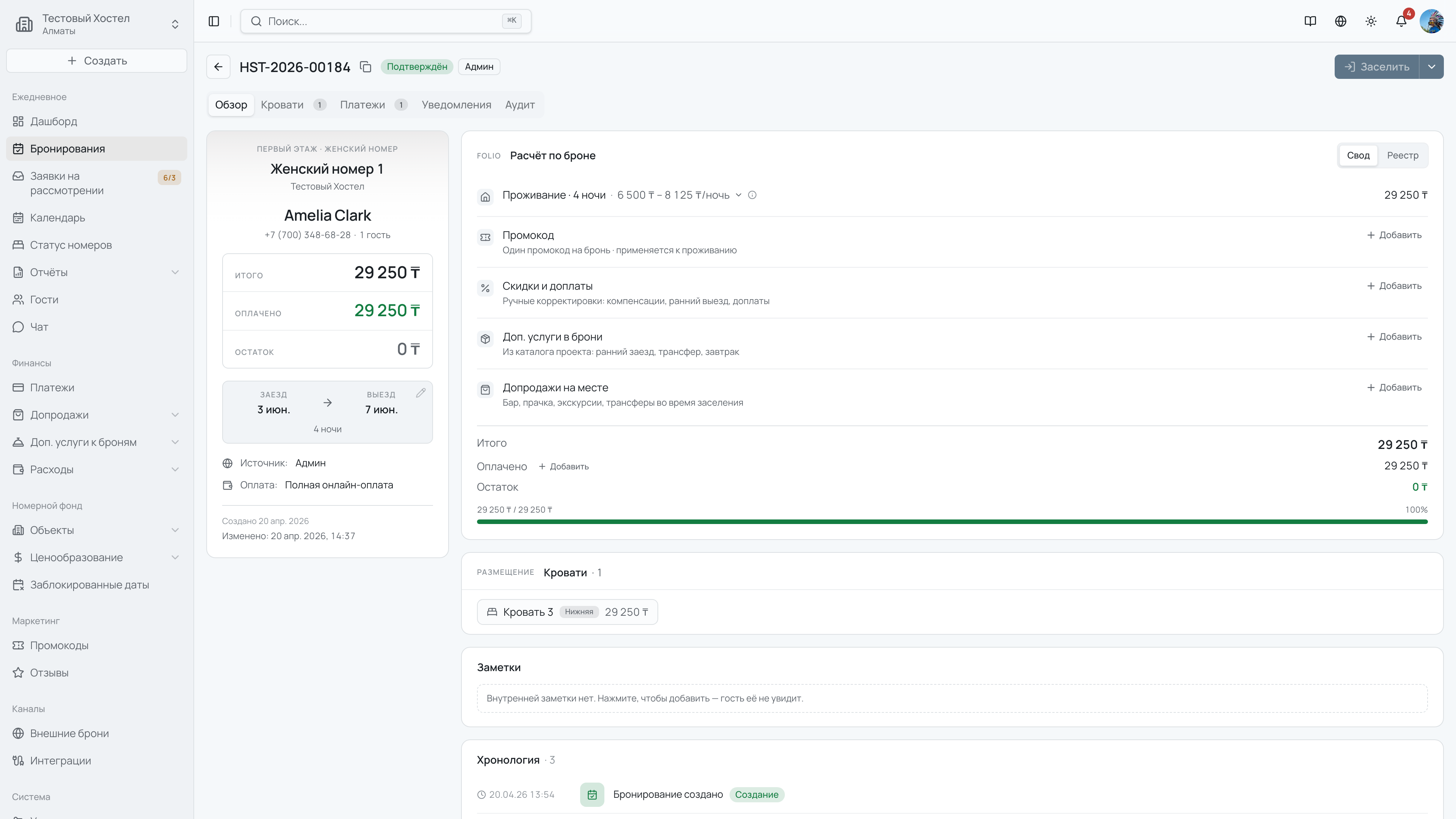Screen dimensions: 1456x819
Task: Switch to the Уведомления tab
Action: click(x=456, y=105)
